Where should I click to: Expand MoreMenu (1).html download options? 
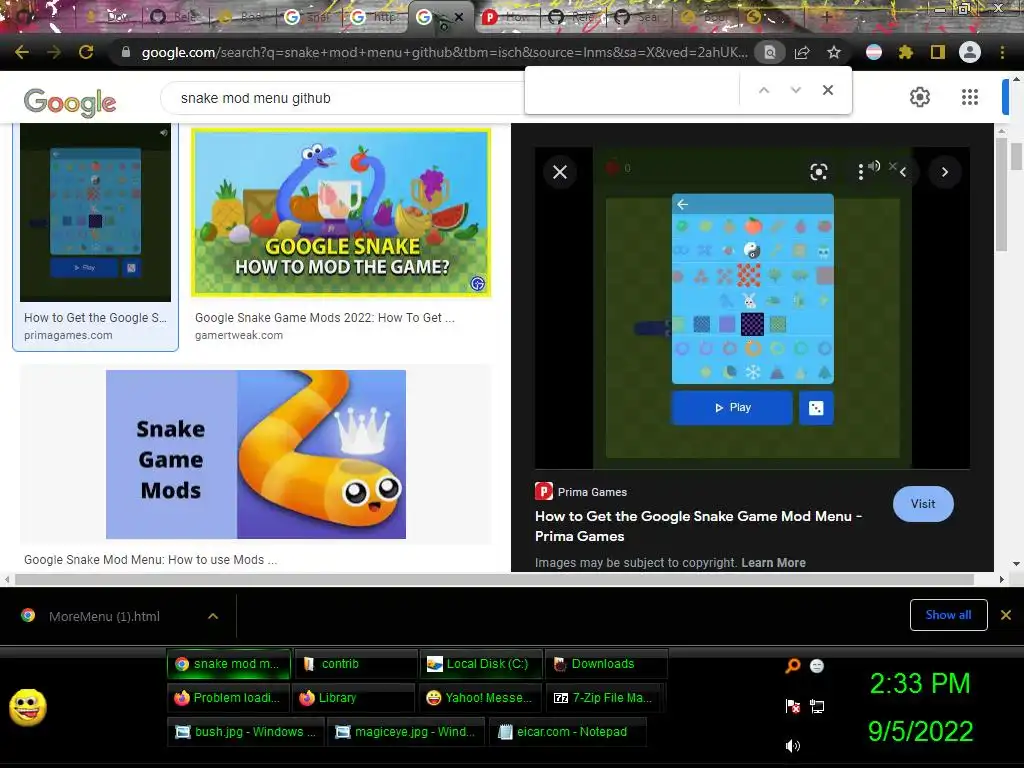point(213,616)
